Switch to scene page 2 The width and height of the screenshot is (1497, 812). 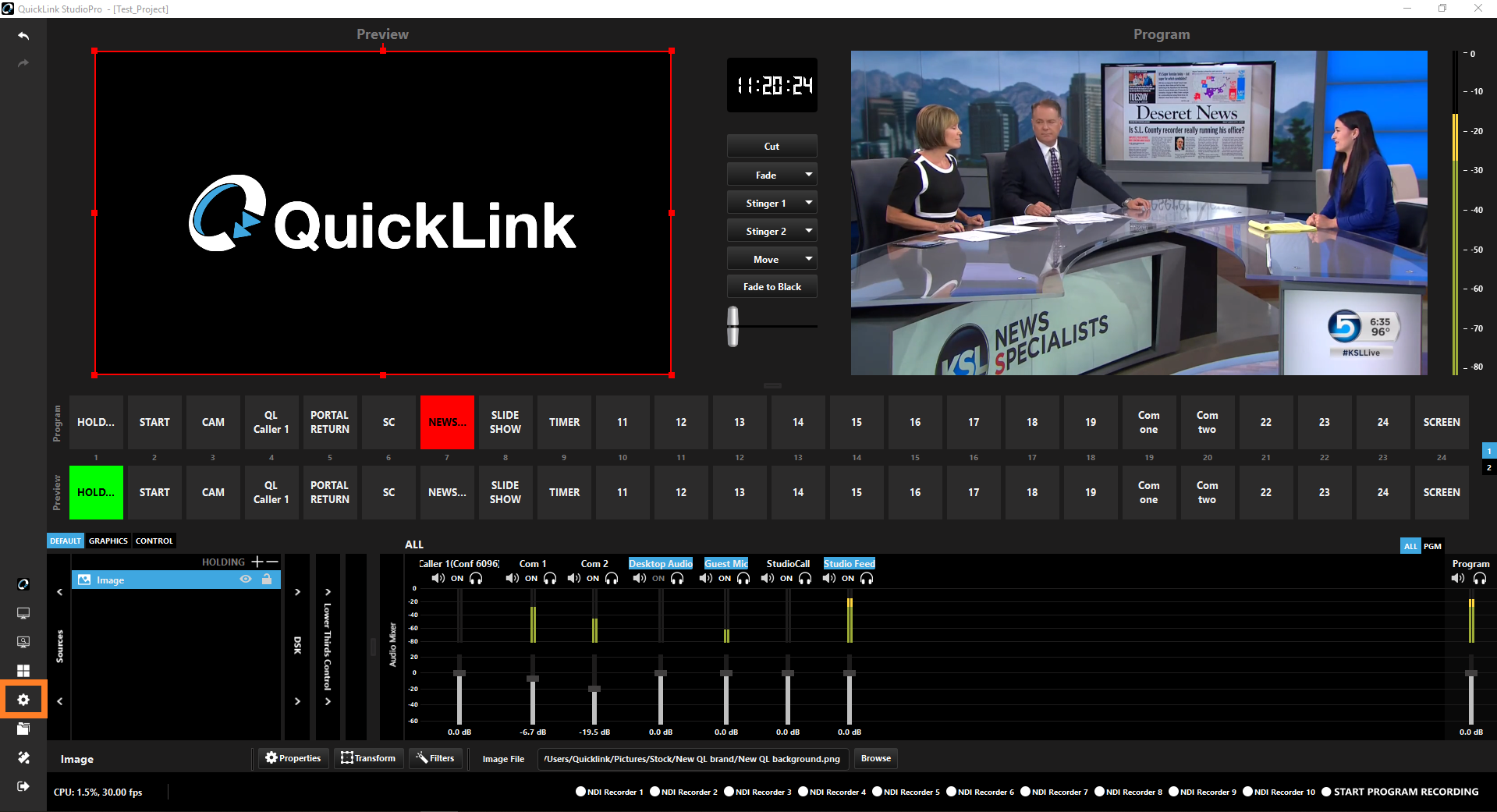pyautogui.click(x=1489, y=467)
